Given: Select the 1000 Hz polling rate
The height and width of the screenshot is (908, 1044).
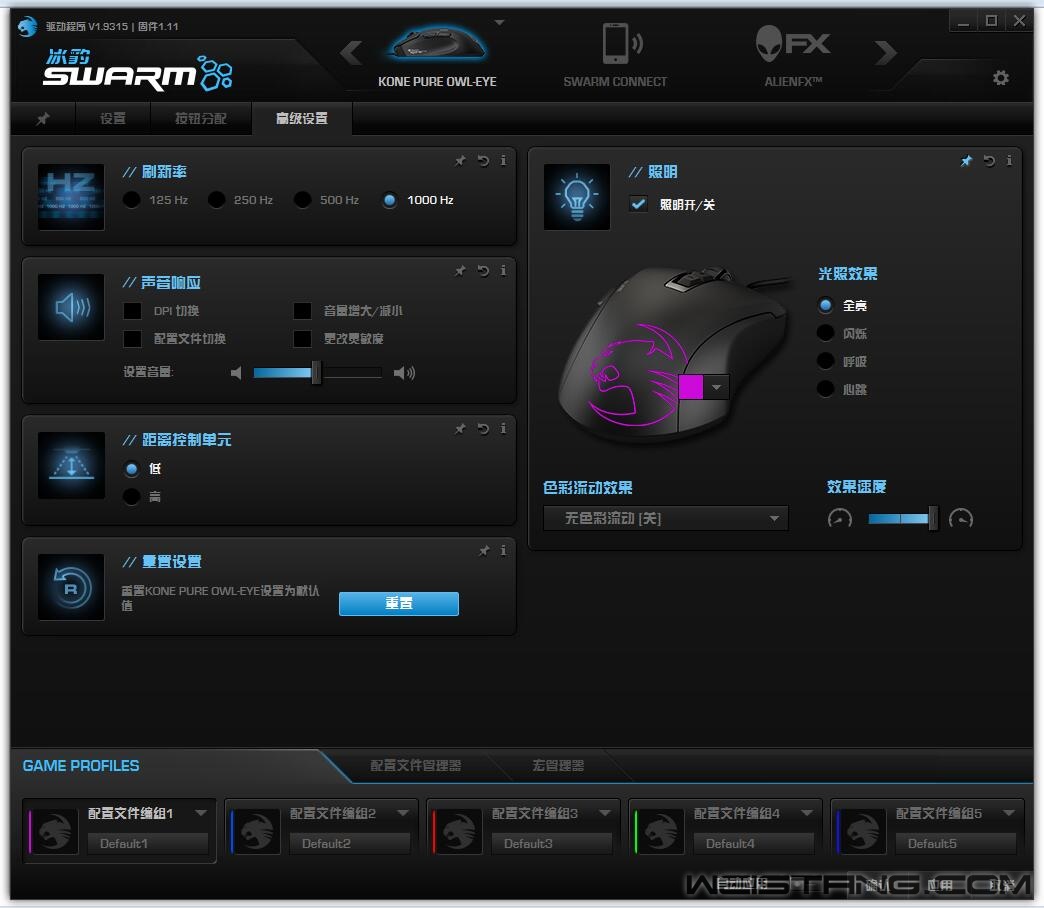Looking at the screenshot, I should click(x=390, y=200).
